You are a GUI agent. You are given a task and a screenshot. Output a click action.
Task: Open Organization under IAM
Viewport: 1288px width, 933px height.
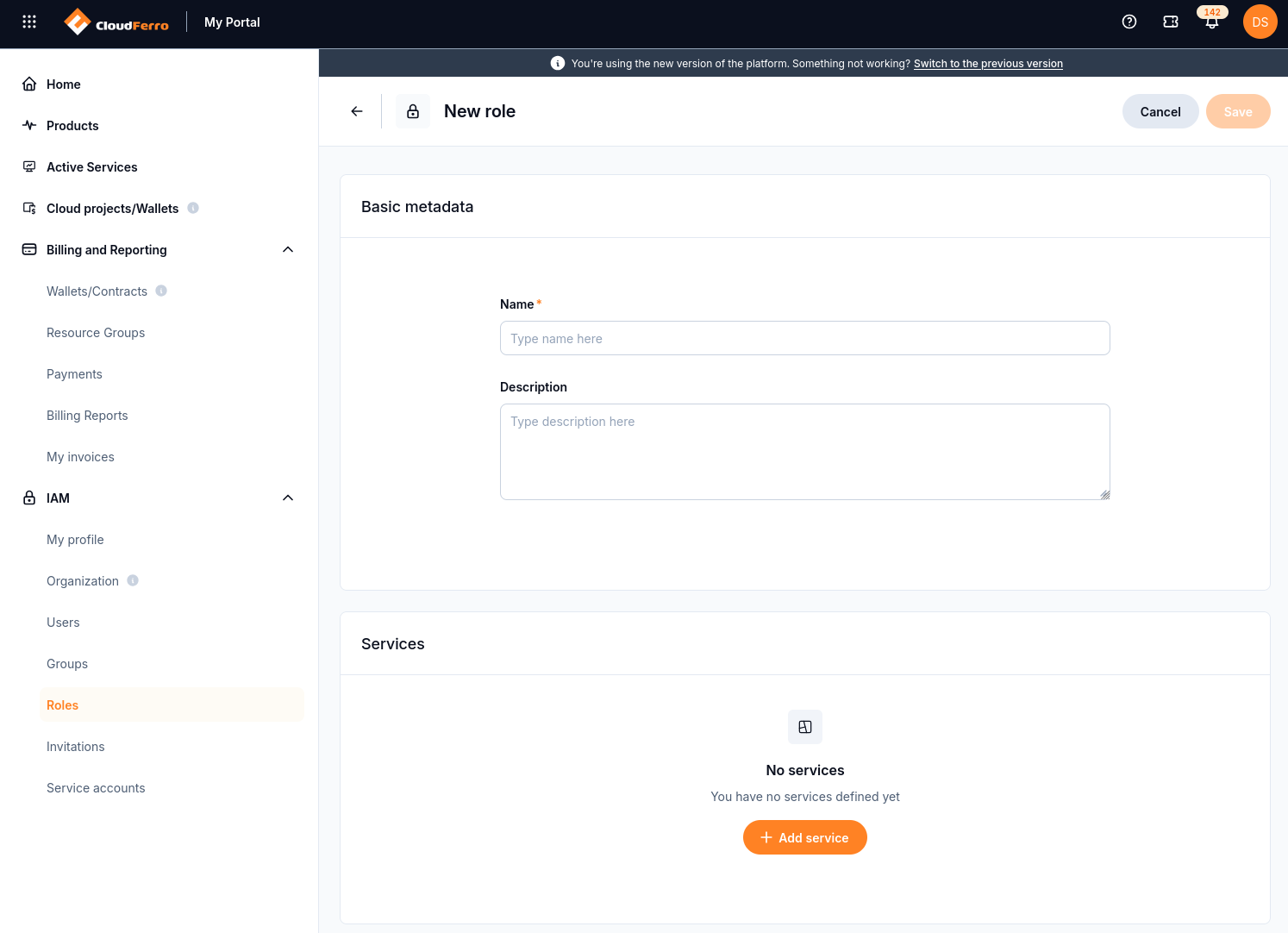(83, 581)
